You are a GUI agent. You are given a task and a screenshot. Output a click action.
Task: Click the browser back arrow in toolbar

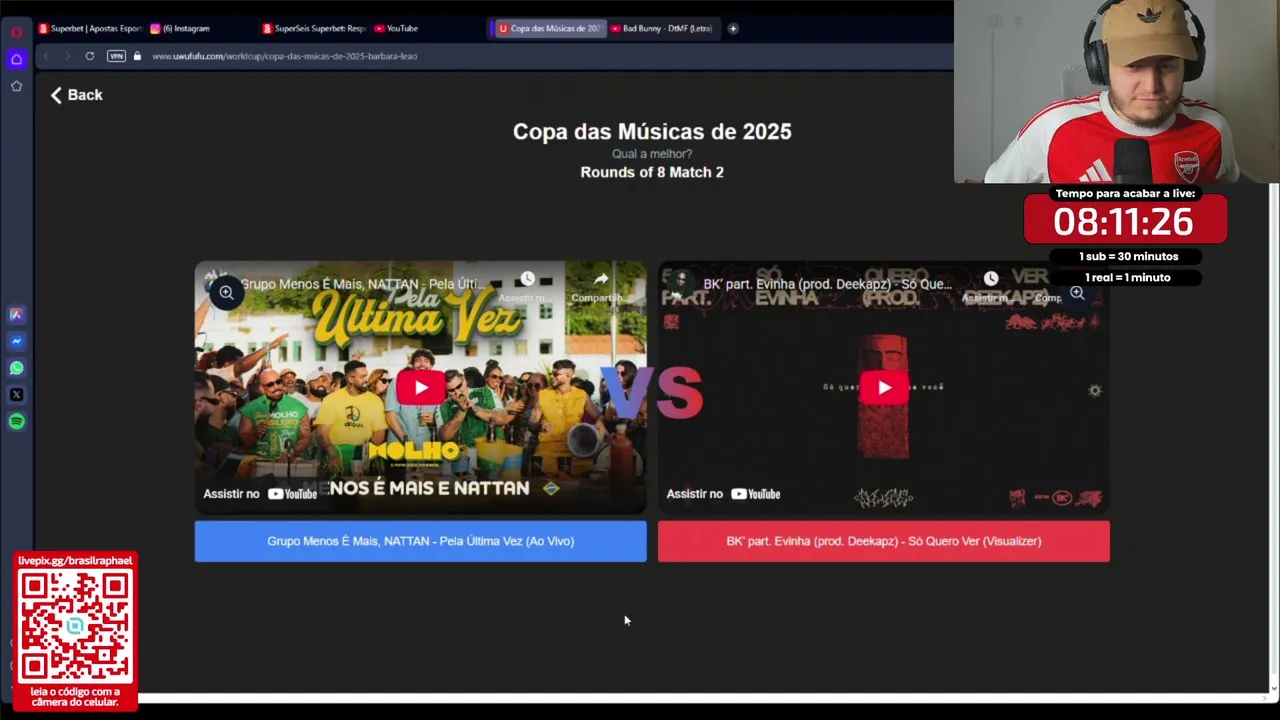click(x=46, y=56)
